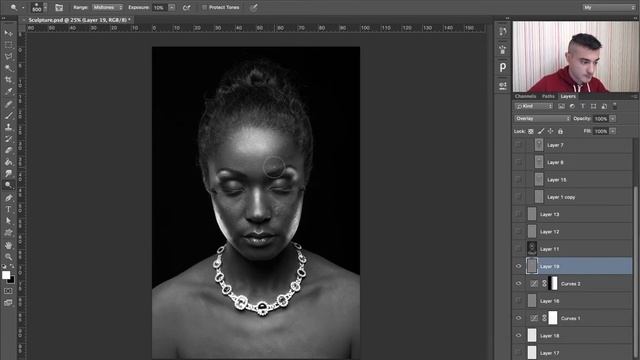Select the Hand tool
This screenshot has width=640, height=360.
pyautogui.click(x=8, y=245)
